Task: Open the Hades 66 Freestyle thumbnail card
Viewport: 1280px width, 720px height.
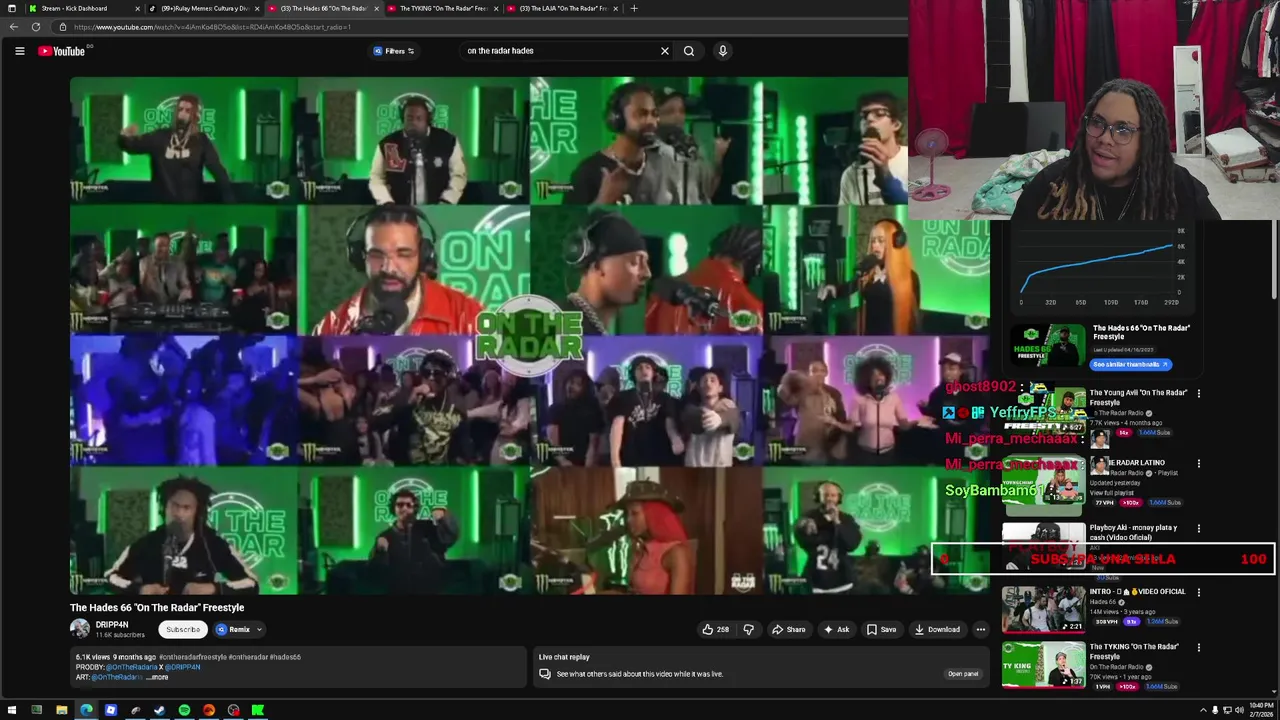Action: (x=1047, y=347)
